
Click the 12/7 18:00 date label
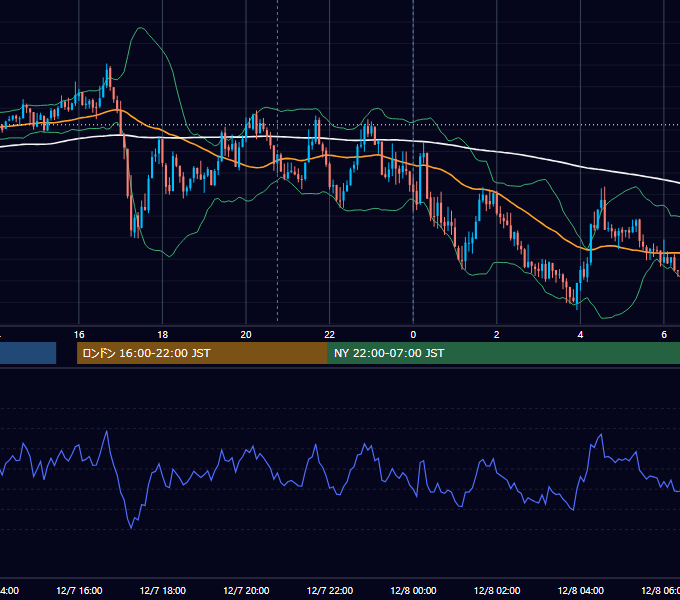[x=163, y=590]
